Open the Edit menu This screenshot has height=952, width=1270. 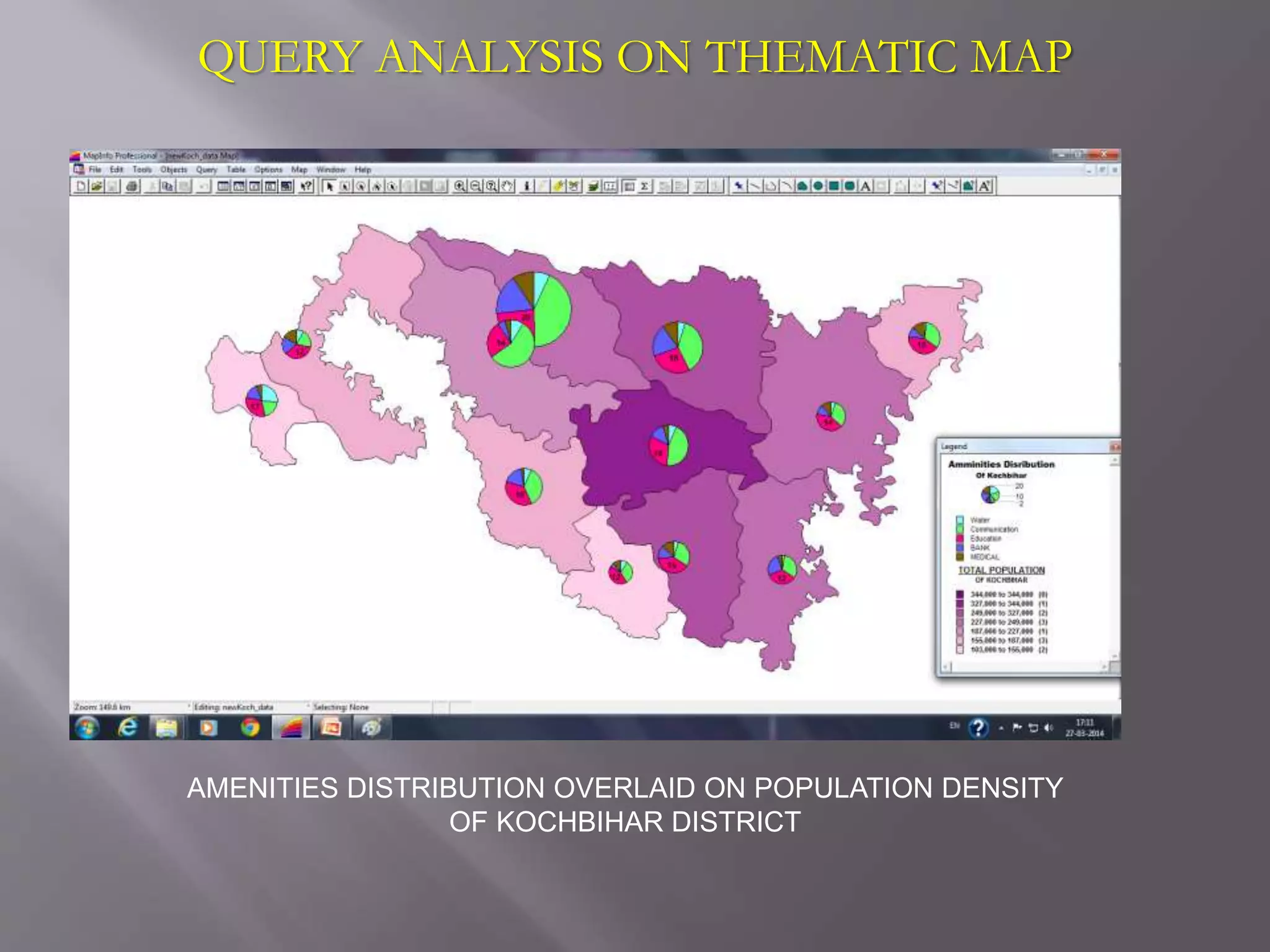pyautogui.click(x=117, y=169)
